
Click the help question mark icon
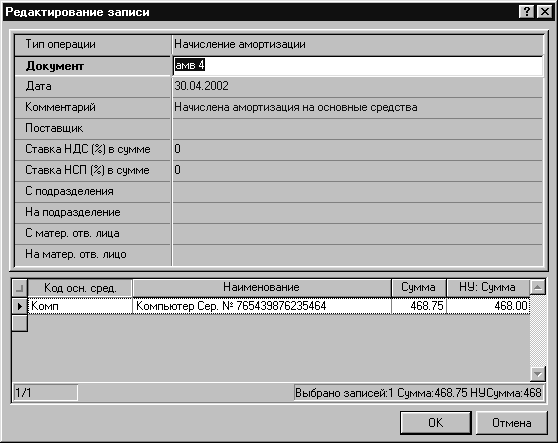click(527, 12)
